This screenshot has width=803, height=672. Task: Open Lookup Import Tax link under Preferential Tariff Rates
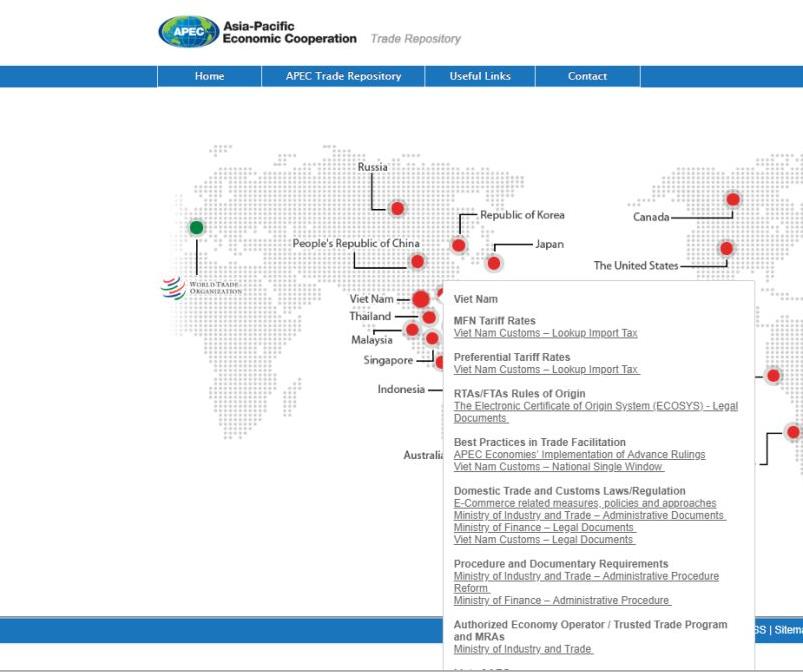[546, 369]
